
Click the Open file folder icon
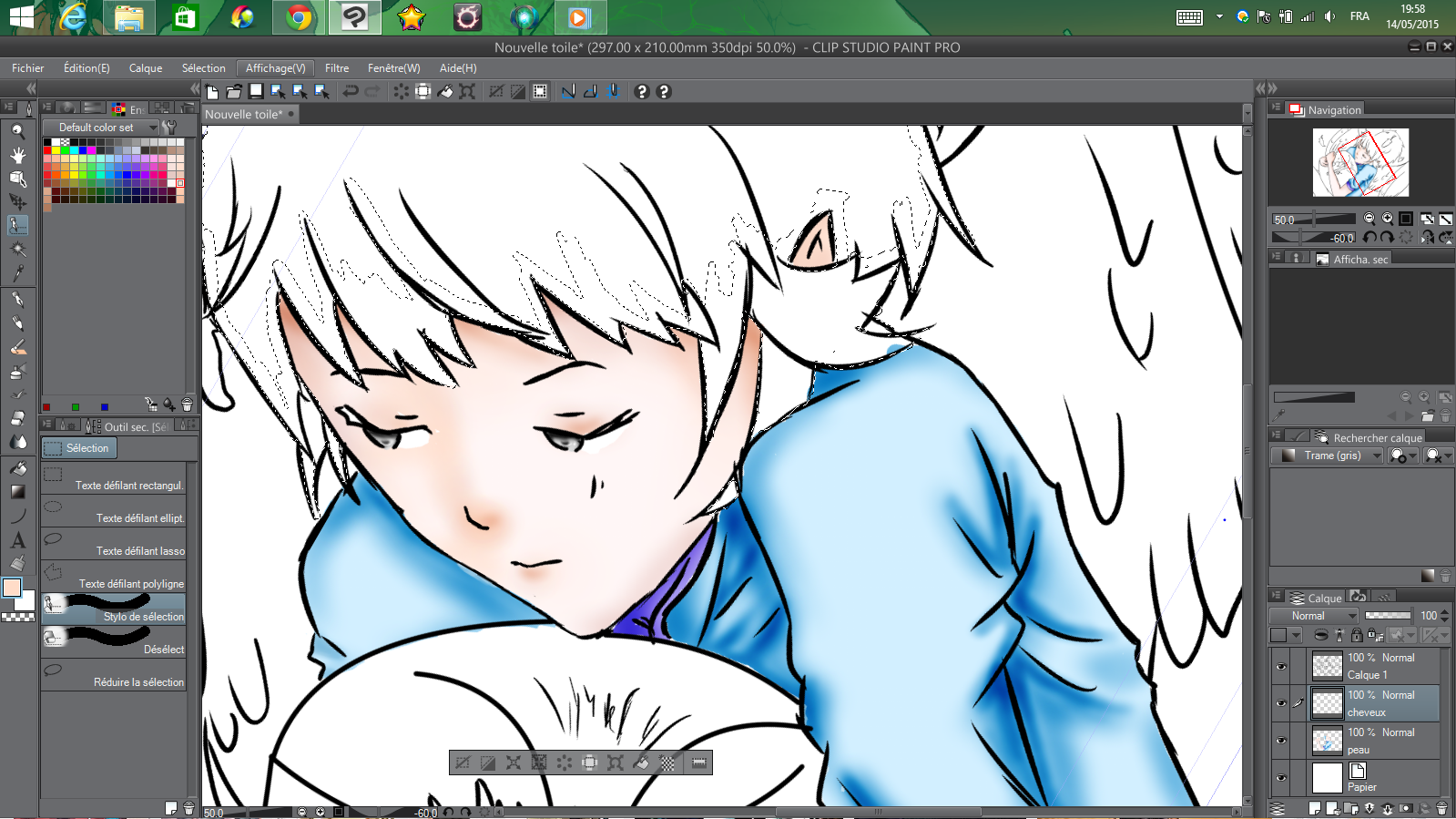[x=234, y=91]
